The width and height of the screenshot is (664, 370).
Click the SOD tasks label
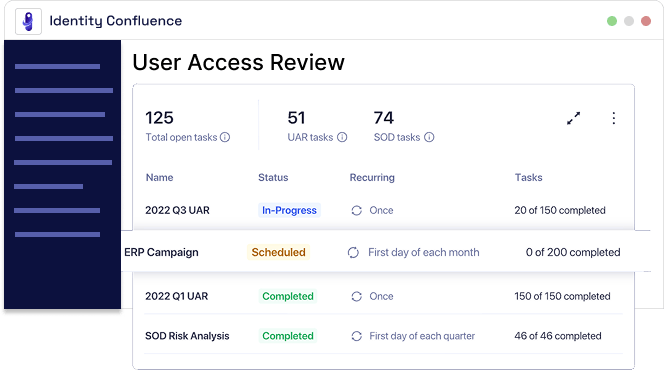(397, 138)
